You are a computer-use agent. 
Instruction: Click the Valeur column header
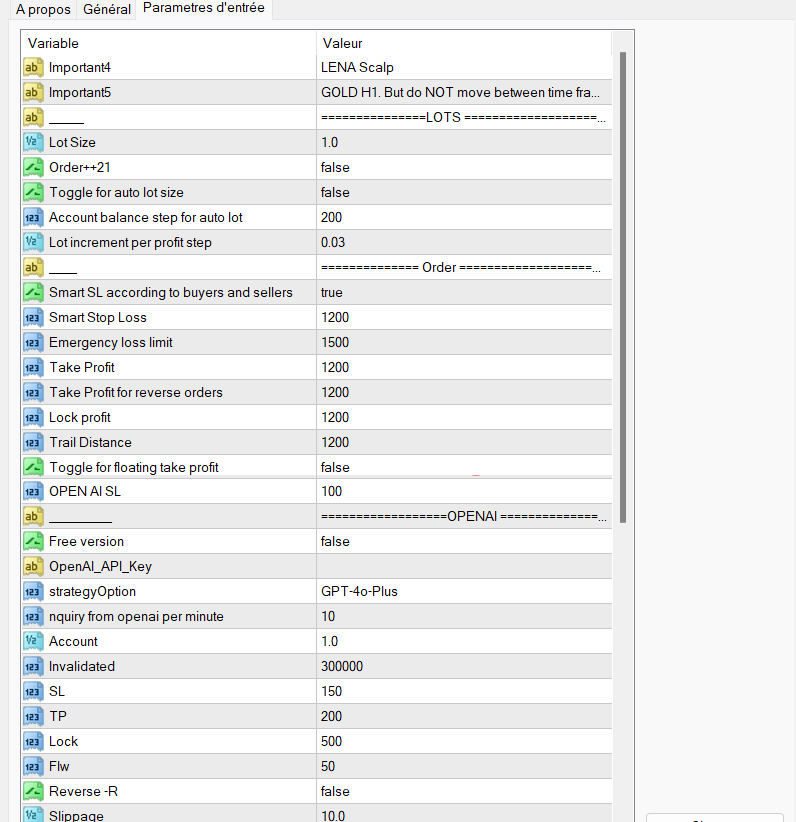click(x=462, y=44)
